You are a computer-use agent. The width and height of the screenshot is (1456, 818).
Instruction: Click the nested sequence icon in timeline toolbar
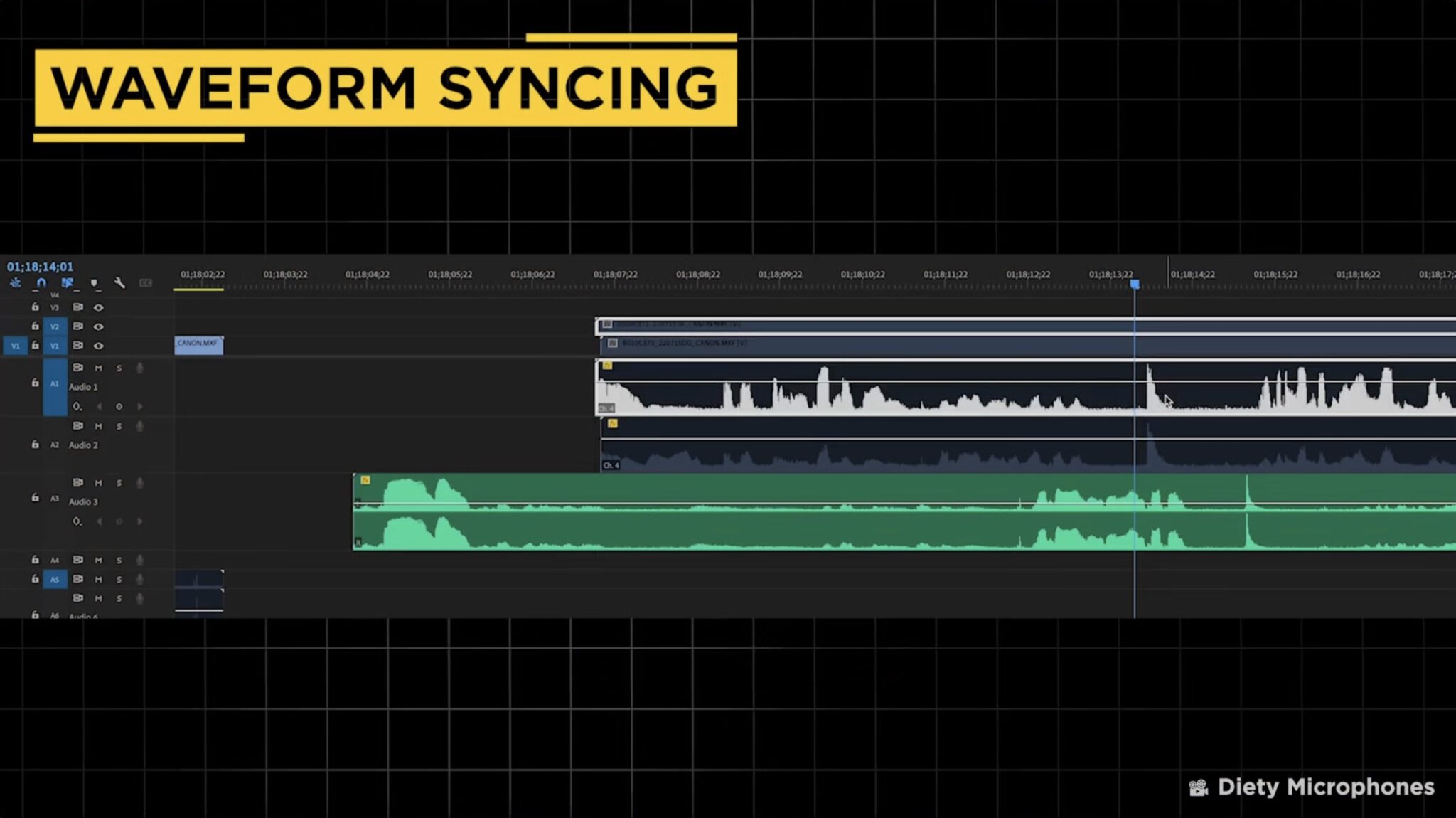pos(16,282)
